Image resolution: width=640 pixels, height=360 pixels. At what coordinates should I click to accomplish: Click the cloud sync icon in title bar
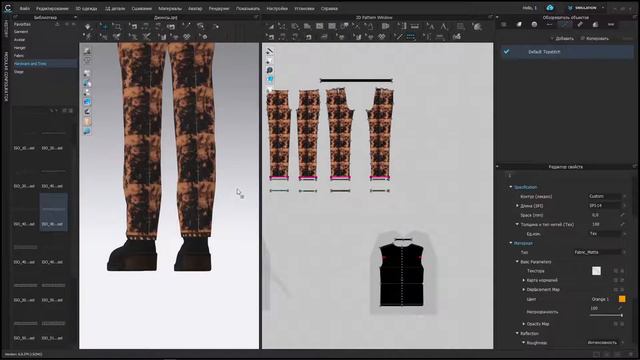pyautogui.click(x=550, y=8)
